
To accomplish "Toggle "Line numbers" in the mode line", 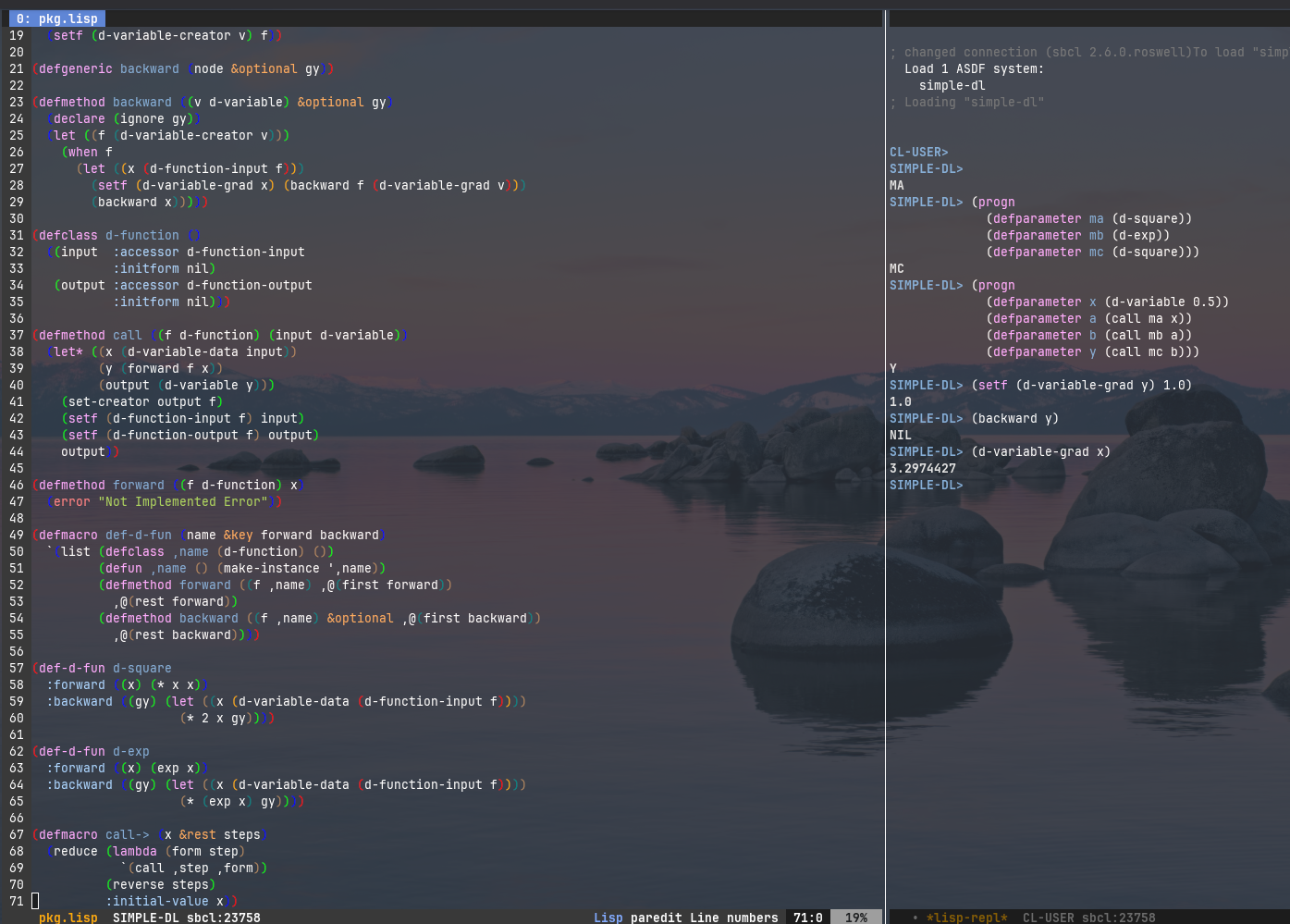I will (x=733, y=918).
